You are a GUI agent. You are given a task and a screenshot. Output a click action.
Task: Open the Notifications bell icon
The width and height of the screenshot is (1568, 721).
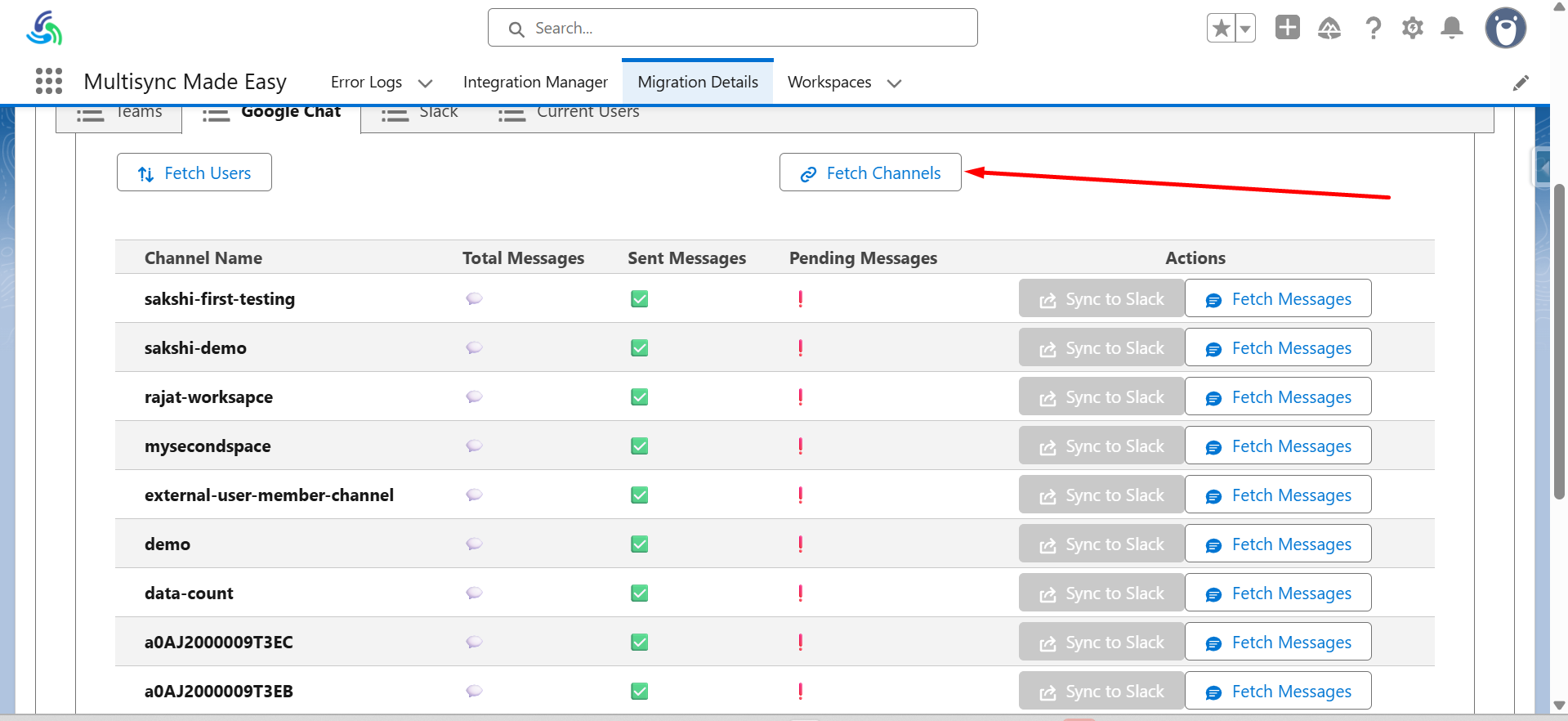[1452, 29]
